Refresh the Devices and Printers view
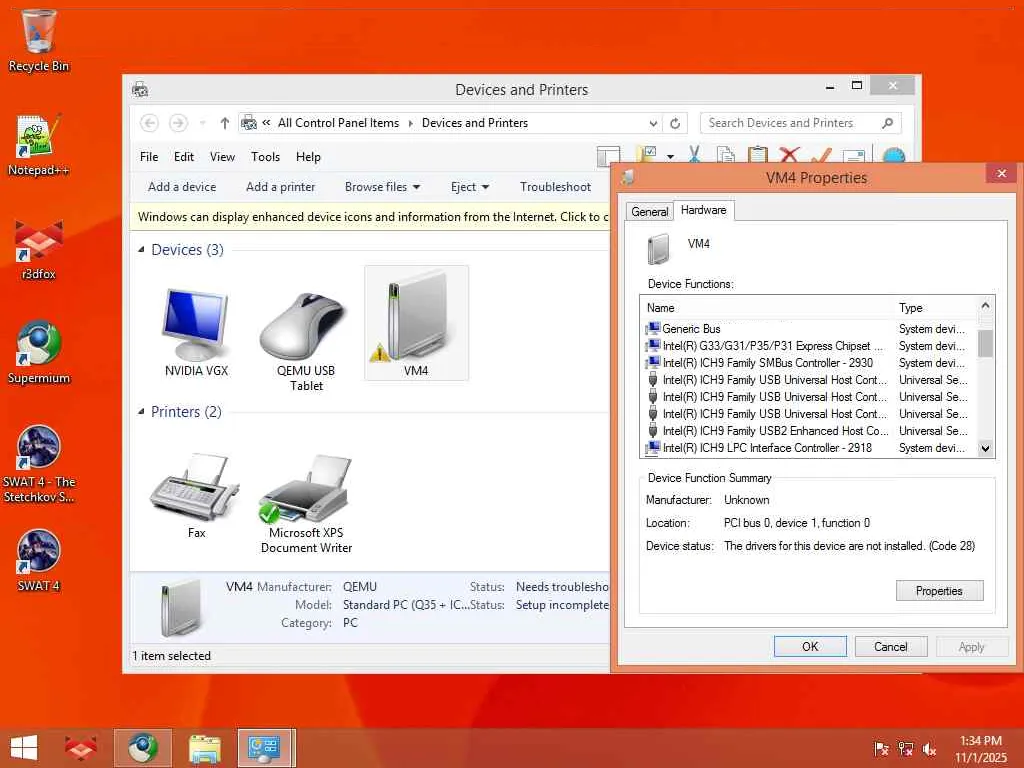 tap(675, 123)
